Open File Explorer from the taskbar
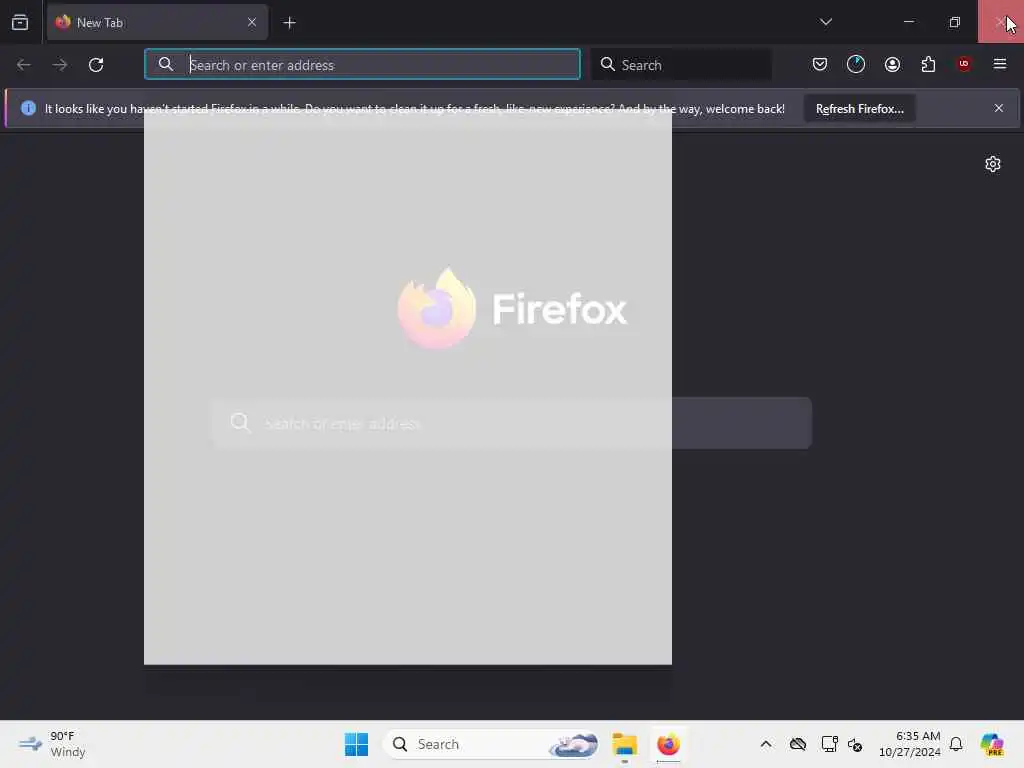Image resolution: width=1024 pixels, height=768 pixels. pyautogui.click(x=624, y=744)
